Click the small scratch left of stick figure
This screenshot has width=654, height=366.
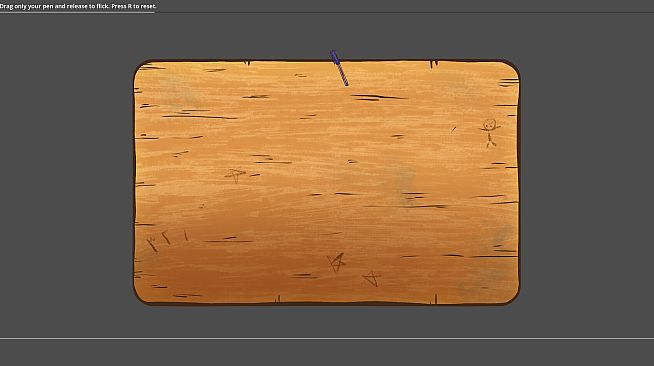click(x=453, y=129)
